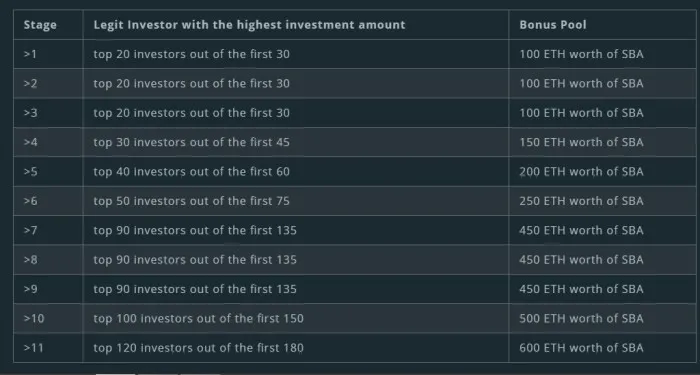Click "top 120 investors out of the first 180"

tap(198, 348)
